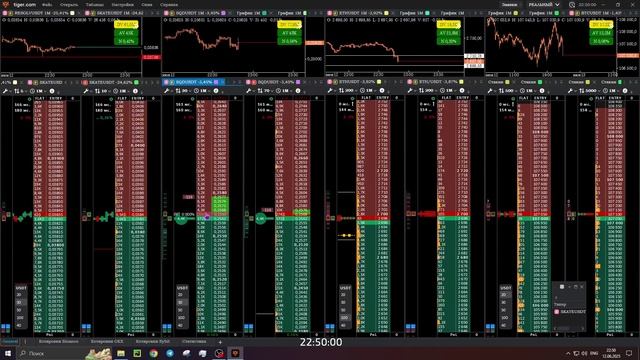This screenshot has height=360, width=640.
Task: Click round icon in step 20 BQDUSDT toolbar
Action: pos(216,91)
